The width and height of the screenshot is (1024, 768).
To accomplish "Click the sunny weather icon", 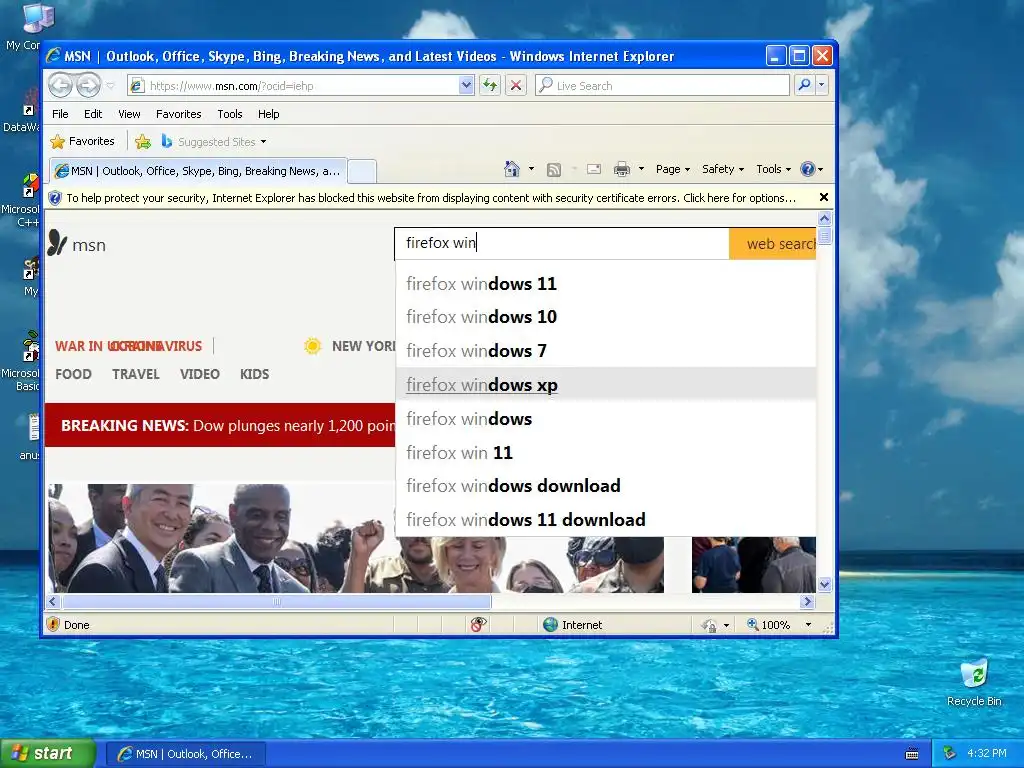I will coord(313,346).
